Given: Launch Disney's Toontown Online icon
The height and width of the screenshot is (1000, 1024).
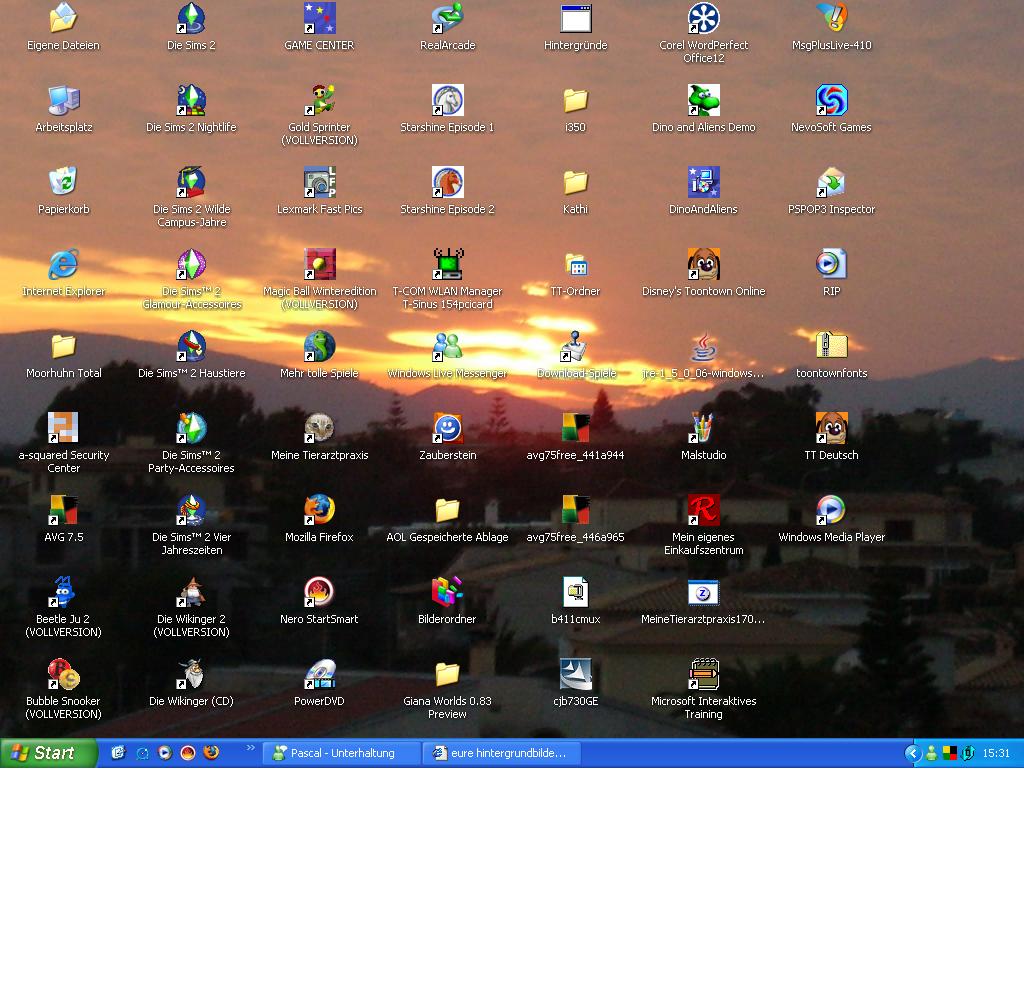Looking at the screenshot, I should pyautogui.click(x=703, y=265).
